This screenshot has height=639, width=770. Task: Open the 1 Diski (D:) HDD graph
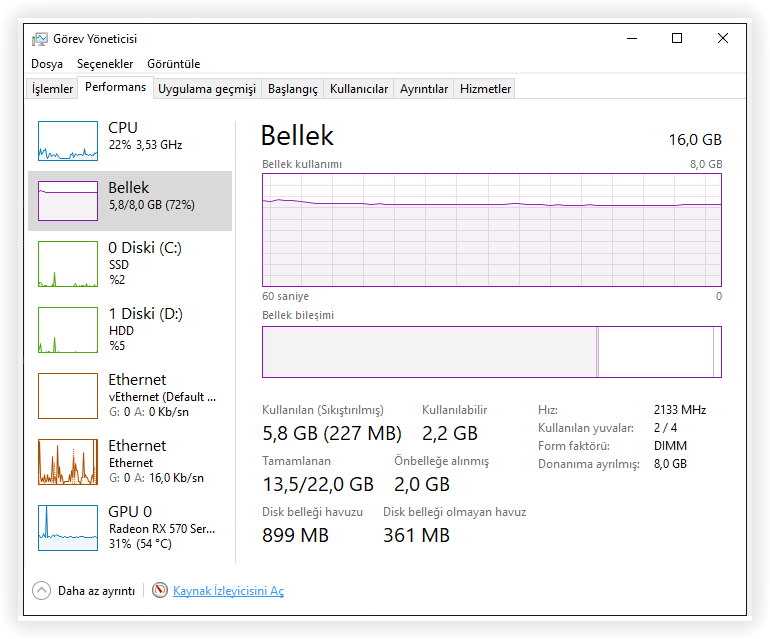pos(68,330)
